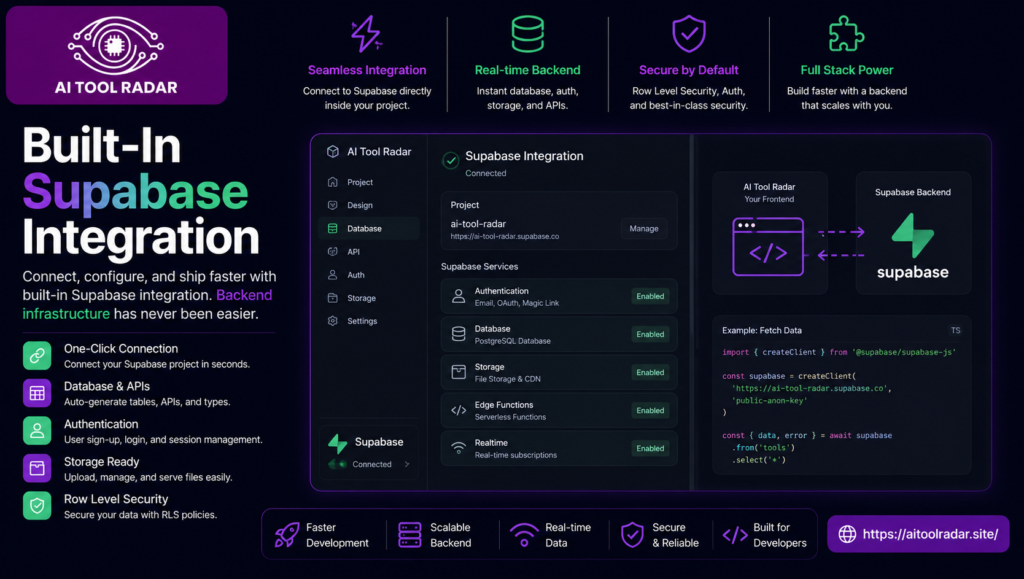This screenshot has height=579, width=1024.
Task: Click the Real-time Backend database icon
Action: [x=528, y=34]
